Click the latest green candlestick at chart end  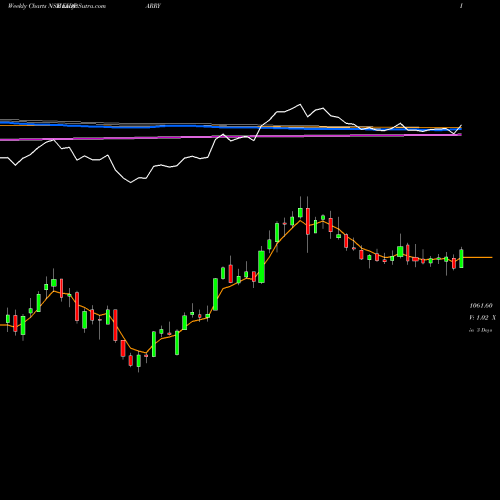[x=461, y=258]
